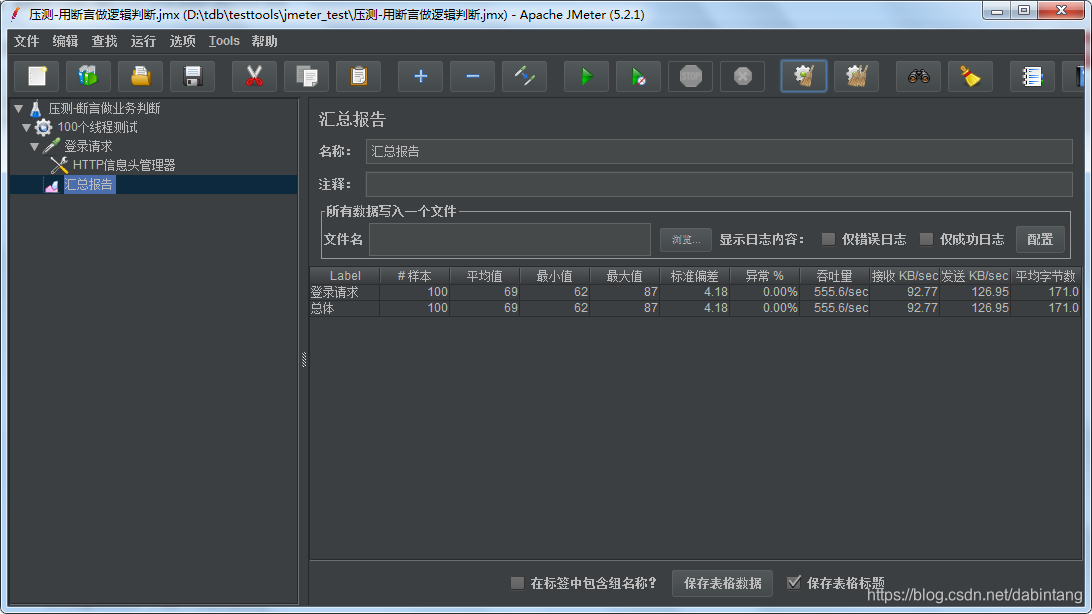Focus the 文件名 input field

[x=510, y=239]
